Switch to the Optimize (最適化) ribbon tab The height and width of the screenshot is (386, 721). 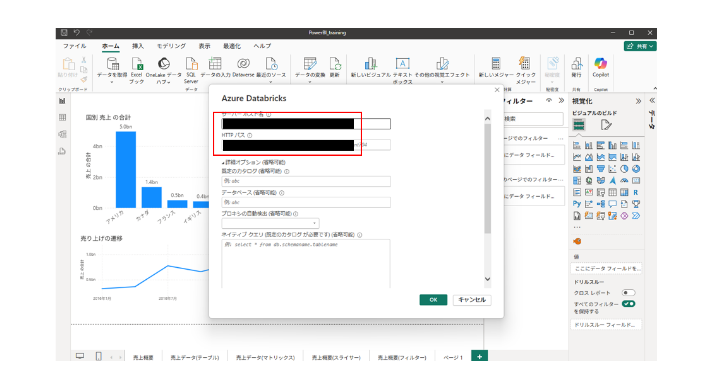click(x=232, y=46)
